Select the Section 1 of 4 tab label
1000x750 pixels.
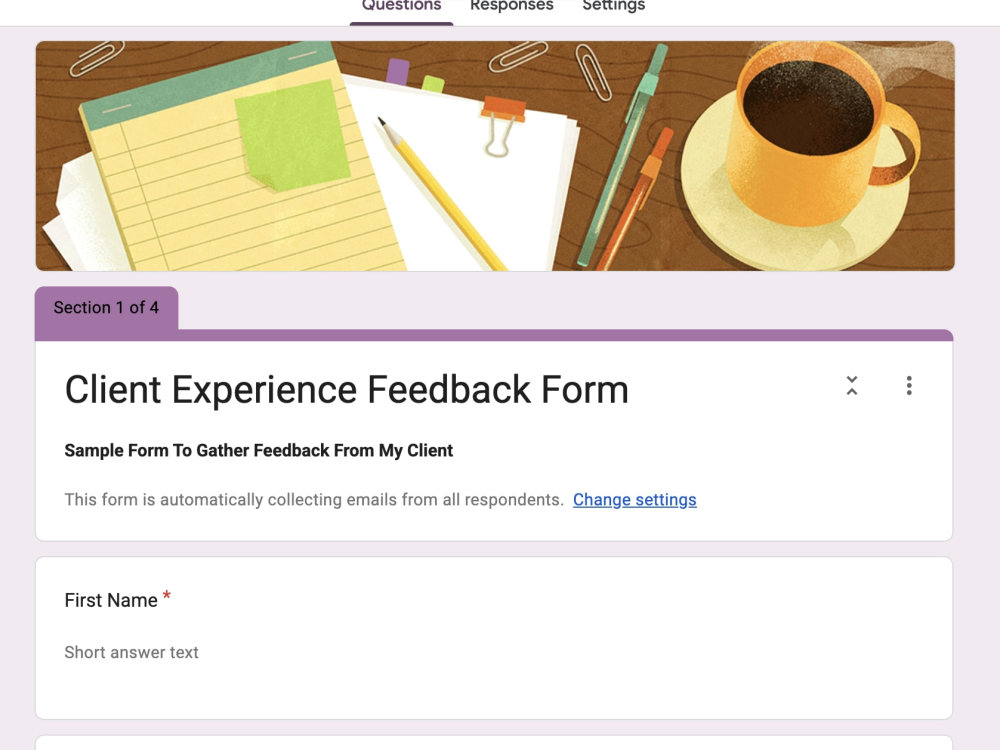(106, 307)
